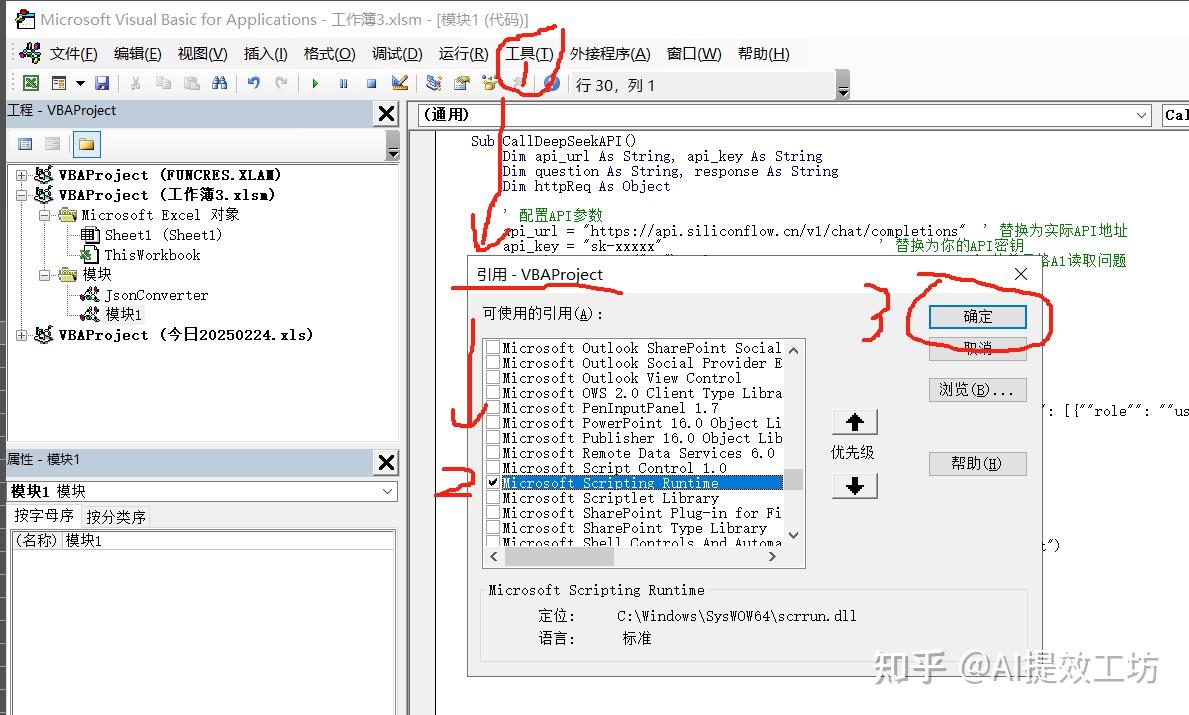Click the 取消 button
The image size is (1189, 715).
tap(977, 348)
